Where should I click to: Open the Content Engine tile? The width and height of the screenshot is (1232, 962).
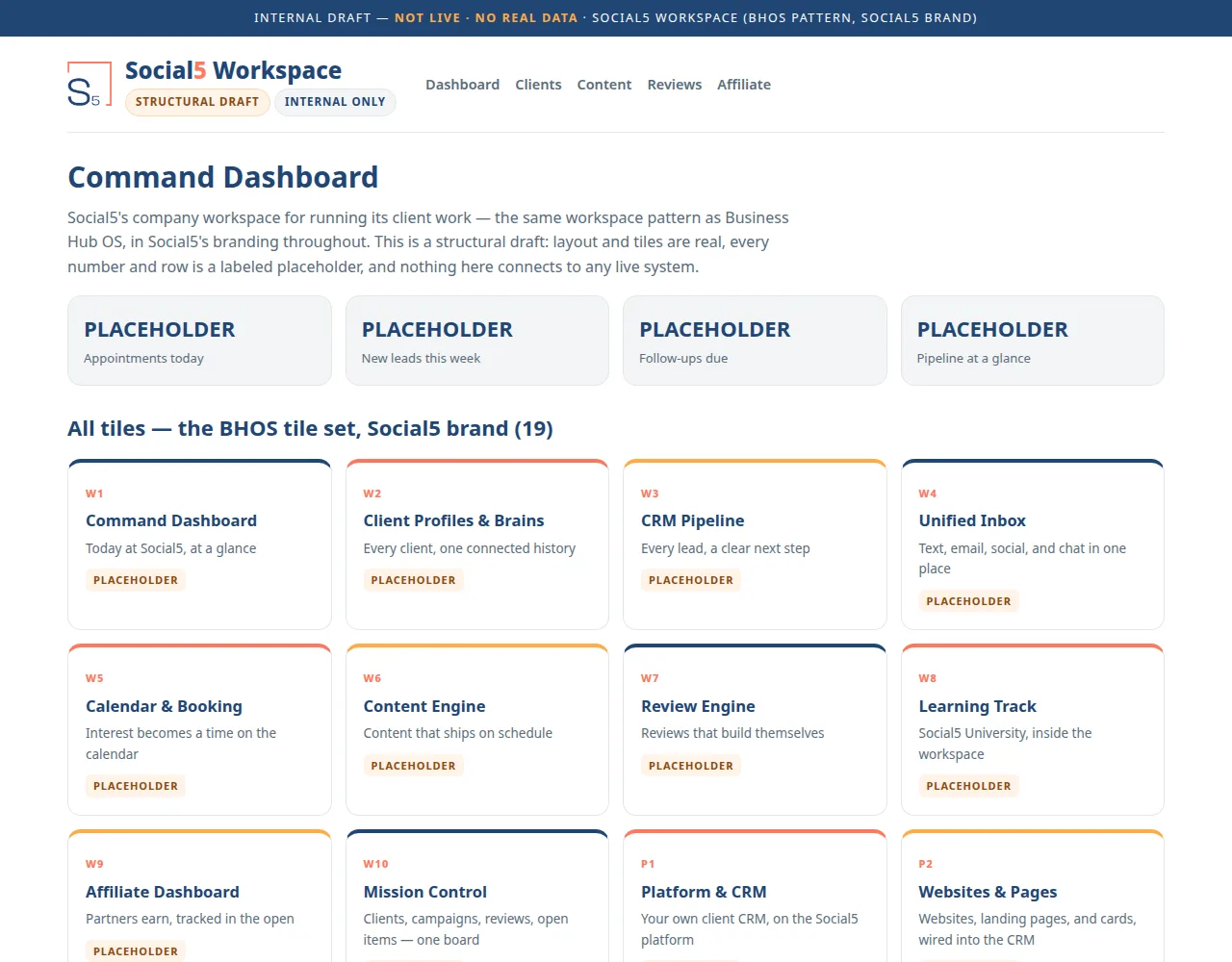coord(477,730)
